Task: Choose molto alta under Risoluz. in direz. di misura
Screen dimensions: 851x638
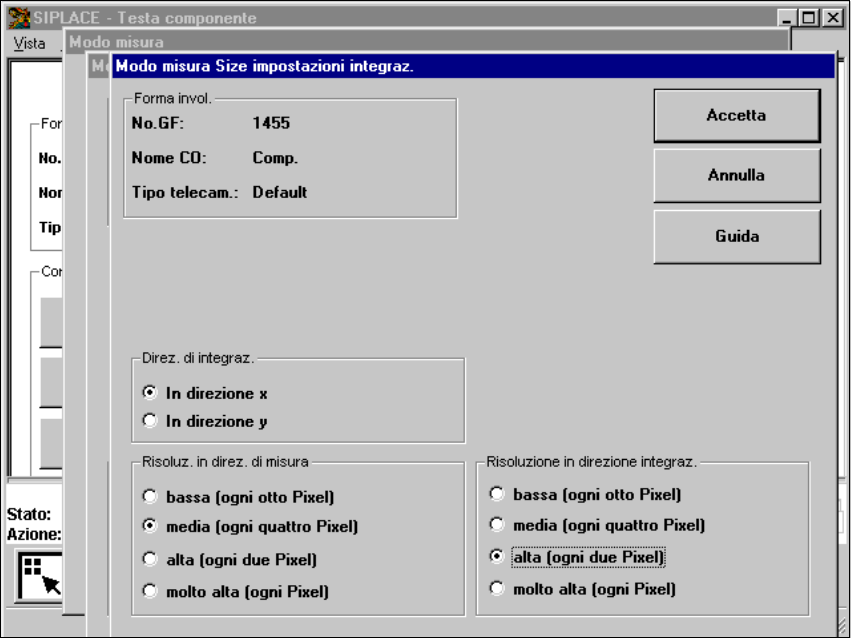Action: pos(149,591)
